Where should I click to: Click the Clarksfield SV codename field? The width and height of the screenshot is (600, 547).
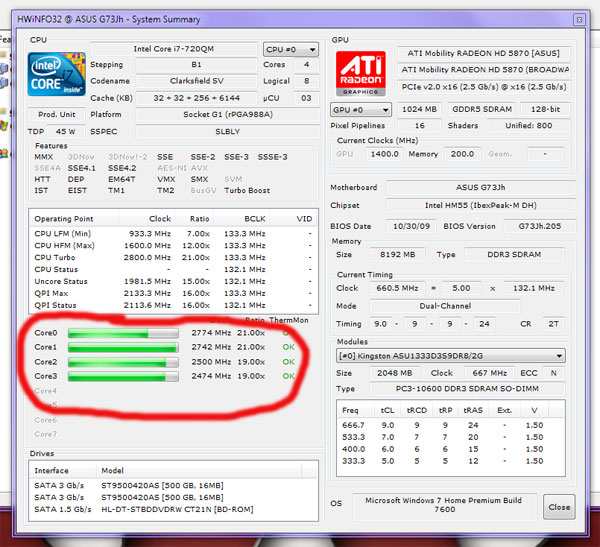pyautogui.click(x=196, y=81)
